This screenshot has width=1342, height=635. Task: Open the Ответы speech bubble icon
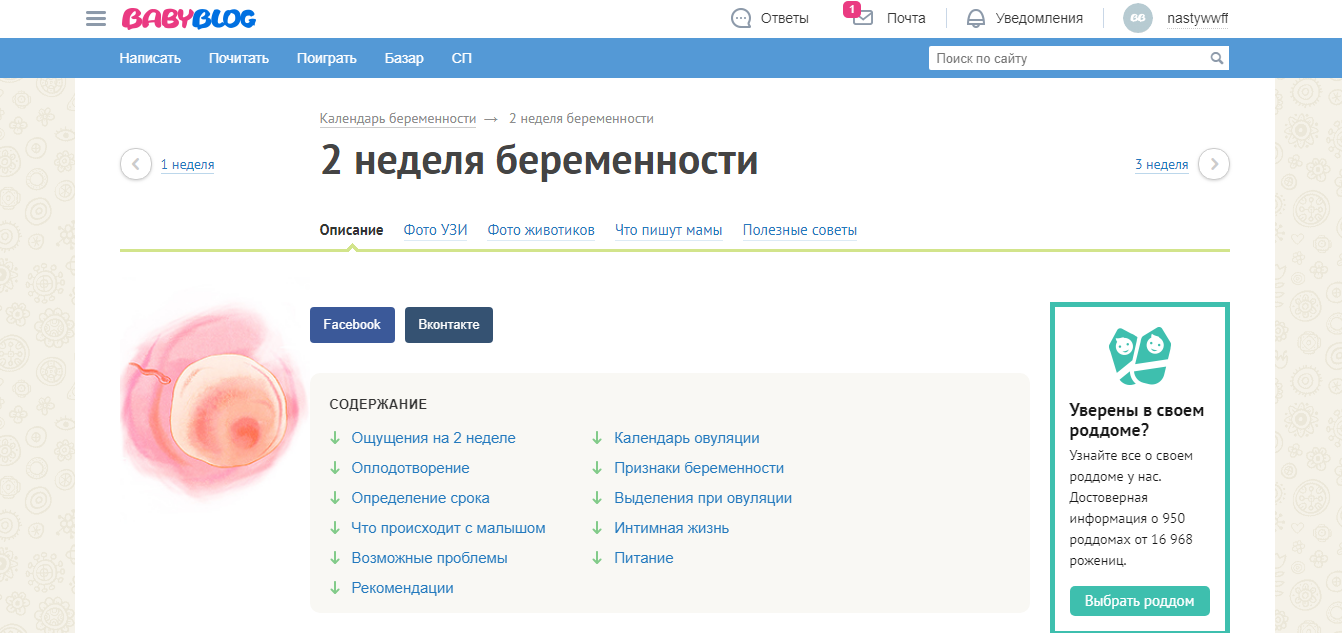pos(740,17)
